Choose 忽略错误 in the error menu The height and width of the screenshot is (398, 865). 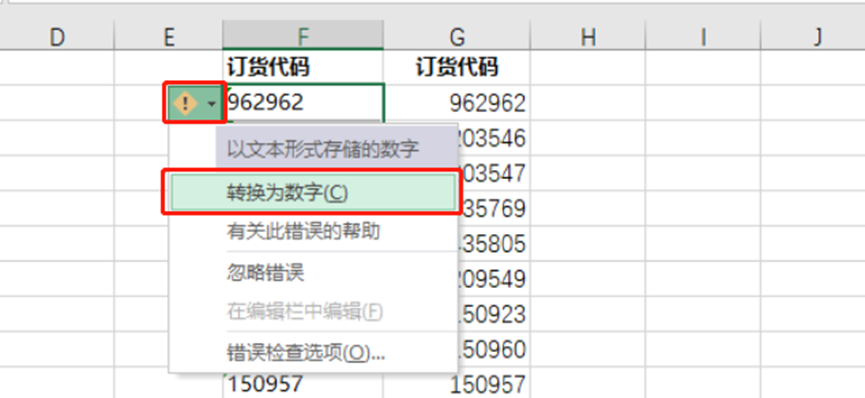click(313, 273)
